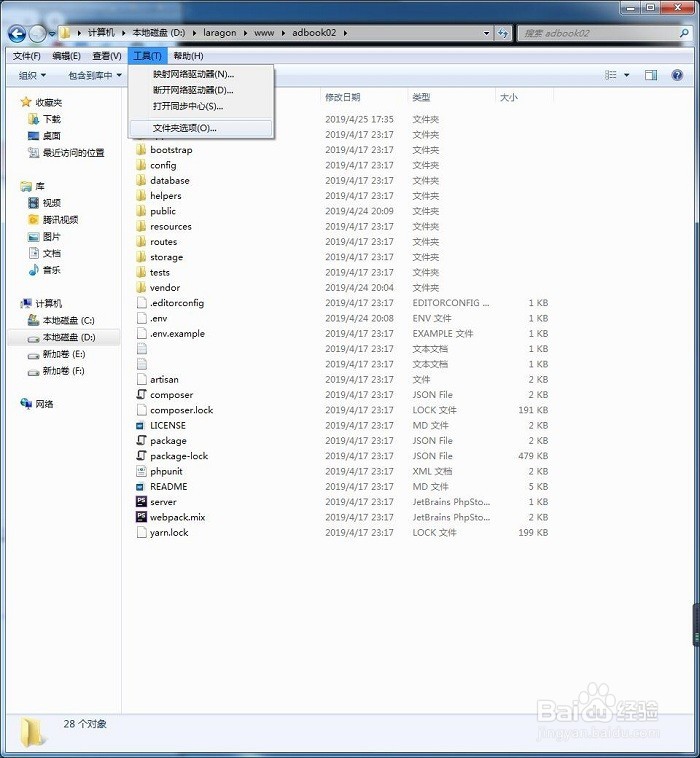Viewport: 700px width, 758px height.
Task: Click the config folder icon
Action: [141, 165]
